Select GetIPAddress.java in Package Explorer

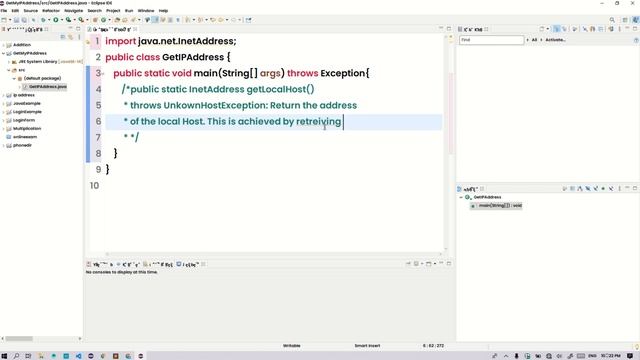(45, 87)
